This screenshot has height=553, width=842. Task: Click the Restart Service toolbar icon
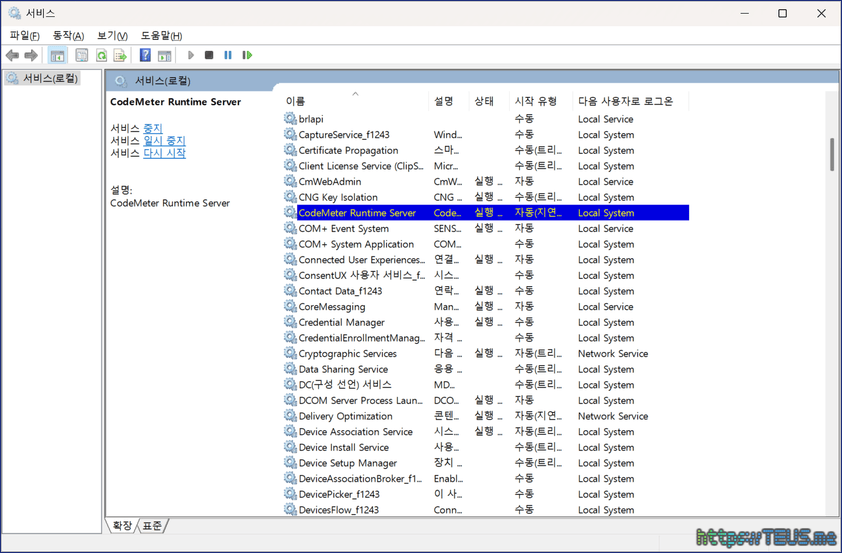(x=247, y=56)
